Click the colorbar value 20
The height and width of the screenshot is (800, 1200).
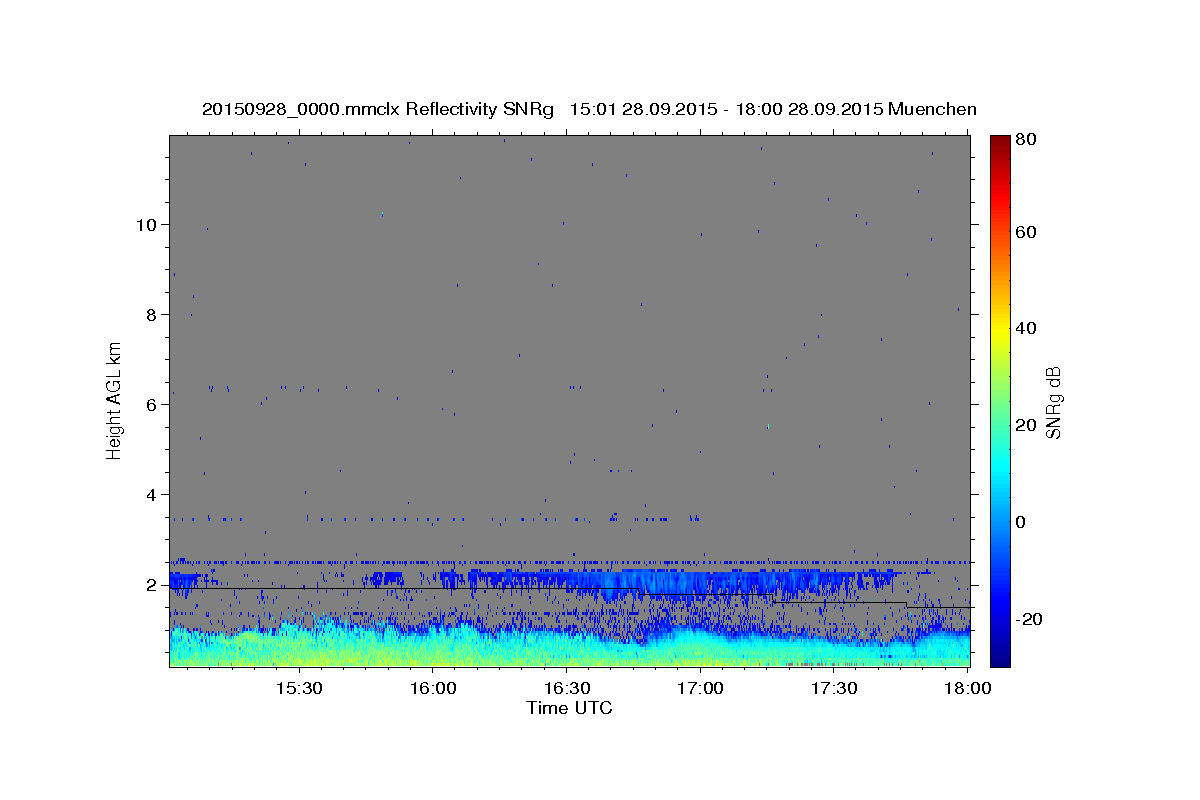1027,425
